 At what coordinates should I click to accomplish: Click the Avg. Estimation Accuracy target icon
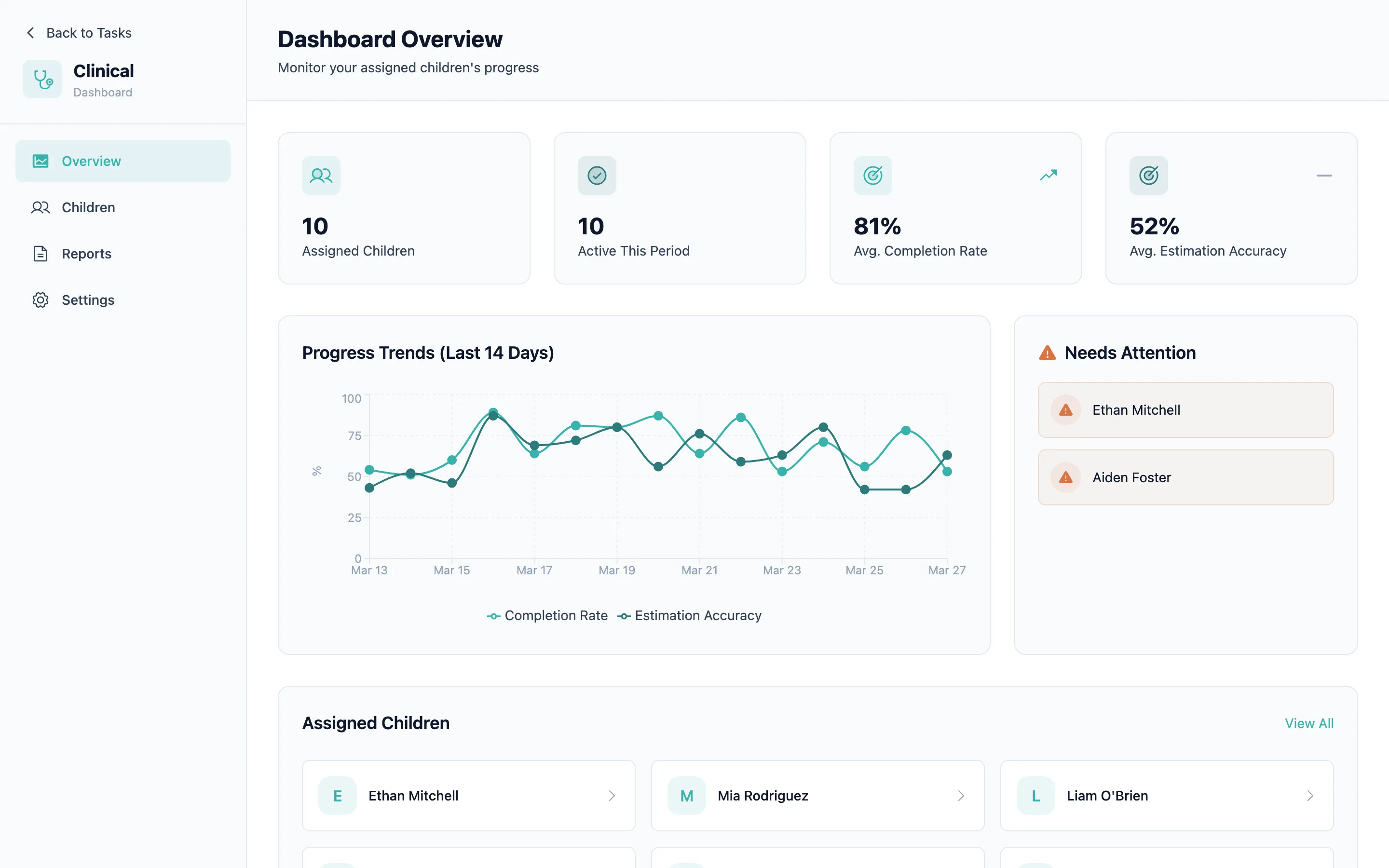pos(1148,176)
